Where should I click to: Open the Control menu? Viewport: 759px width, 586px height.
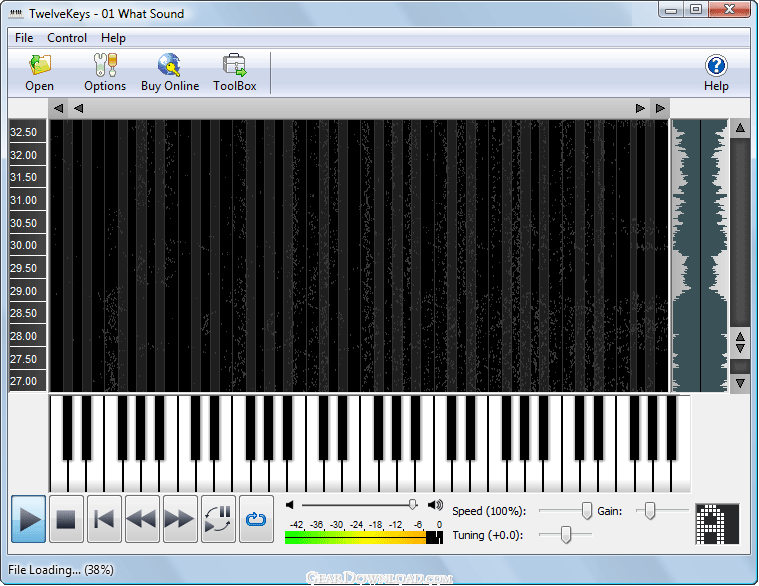click(x=67, y=38)
